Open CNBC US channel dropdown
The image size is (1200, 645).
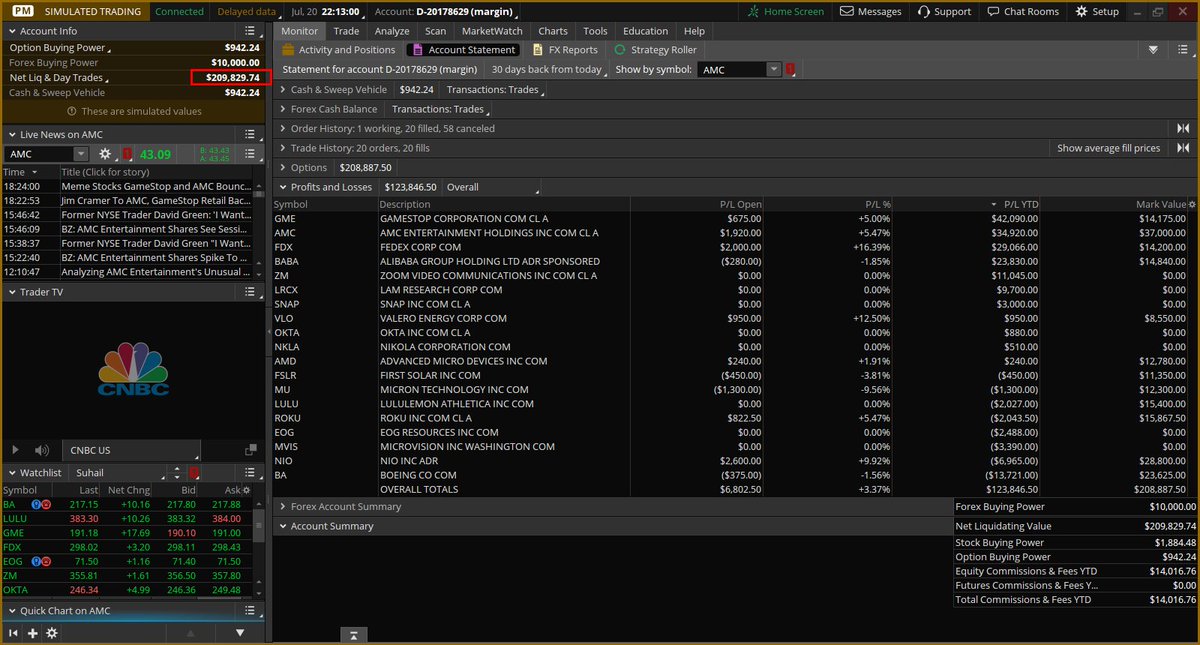pos(130,450)
